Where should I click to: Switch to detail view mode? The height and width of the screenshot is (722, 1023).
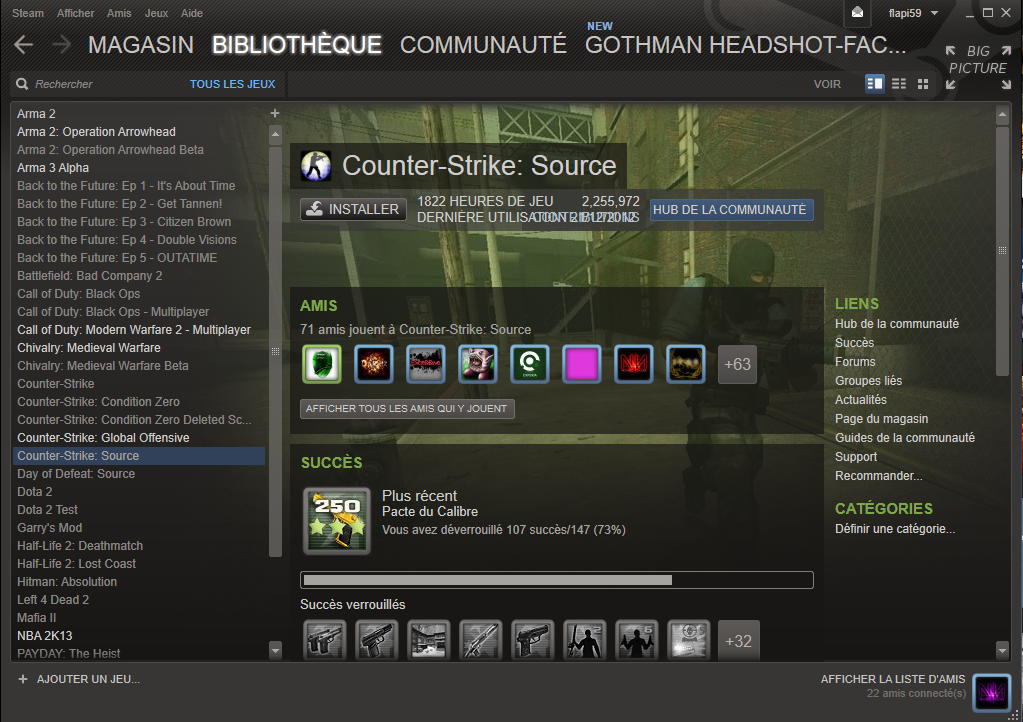pos(874,84)
